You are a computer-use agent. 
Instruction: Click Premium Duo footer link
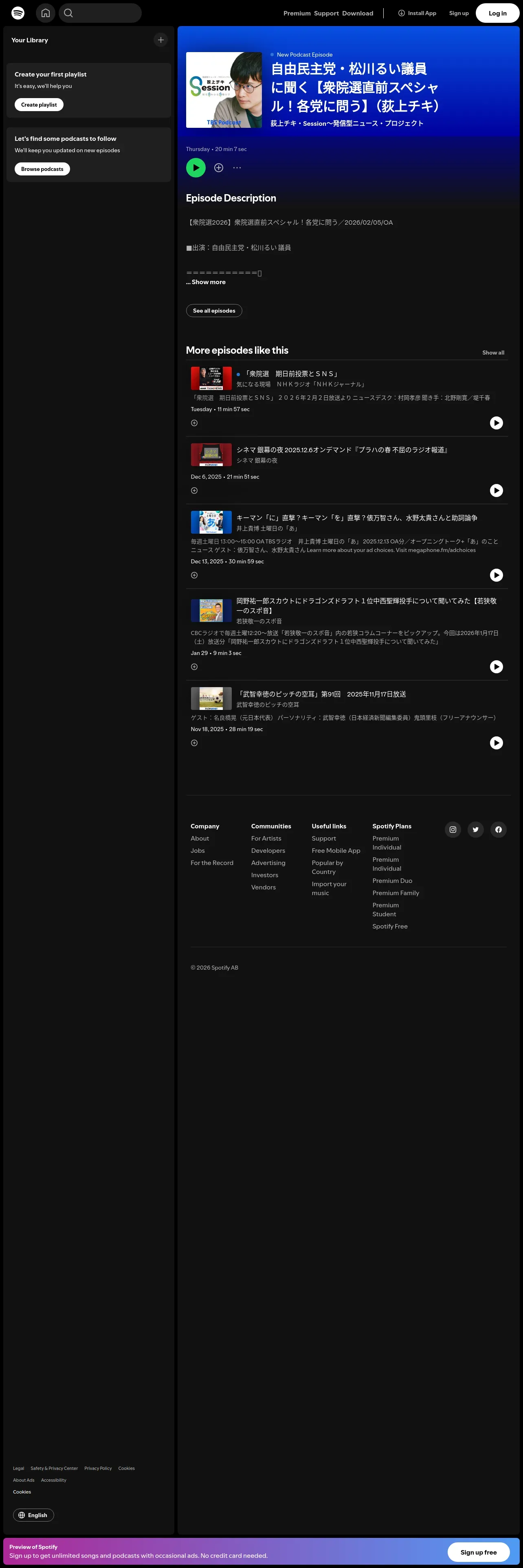pos(392,881)
